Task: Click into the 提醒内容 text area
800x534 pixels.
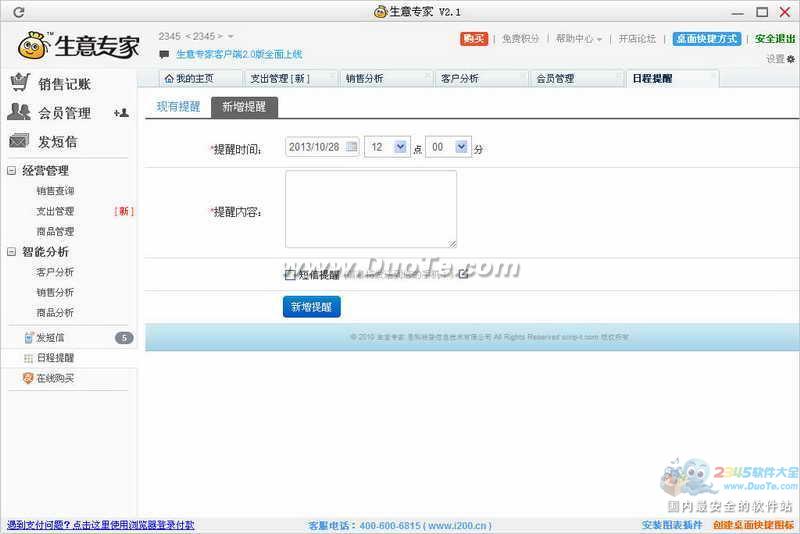Action: [371, 209]
